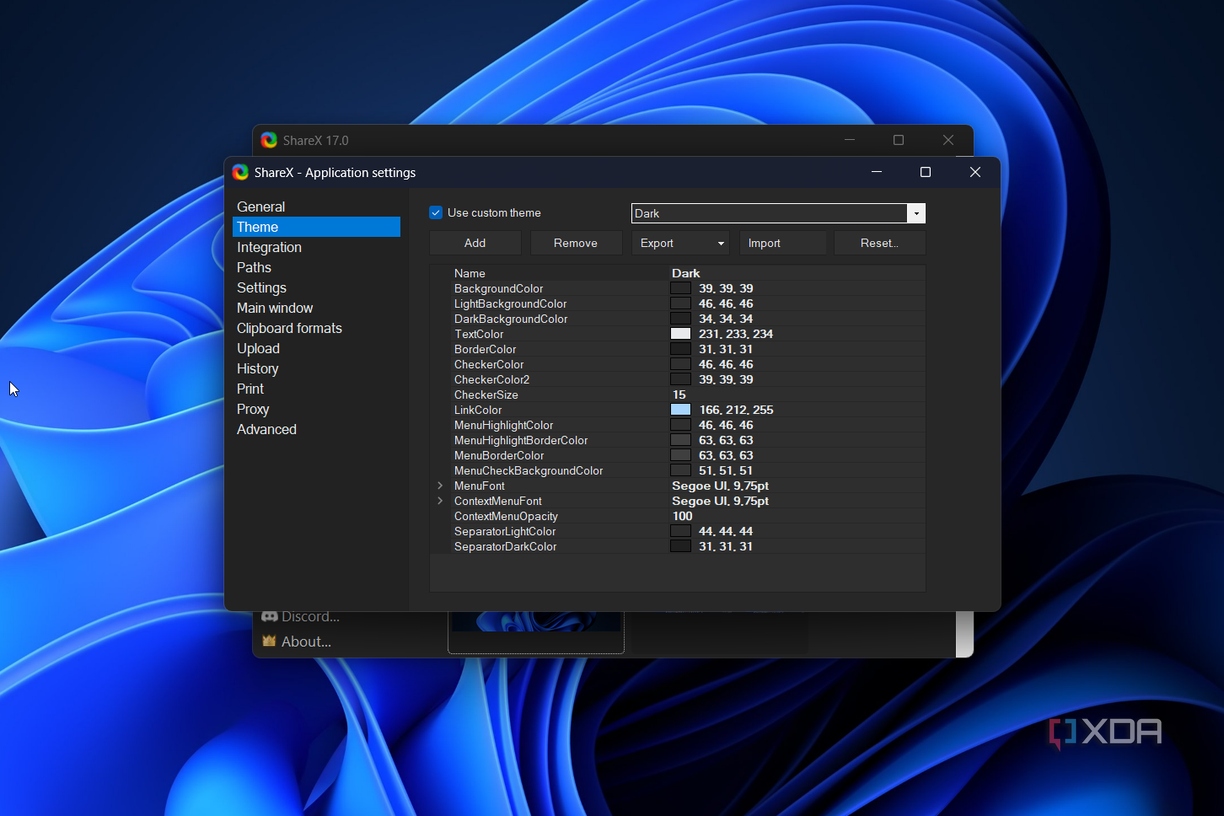Viewport: 1224px width, 816px height.
Task: Click the BorderColor swatch
Action: 681,349
